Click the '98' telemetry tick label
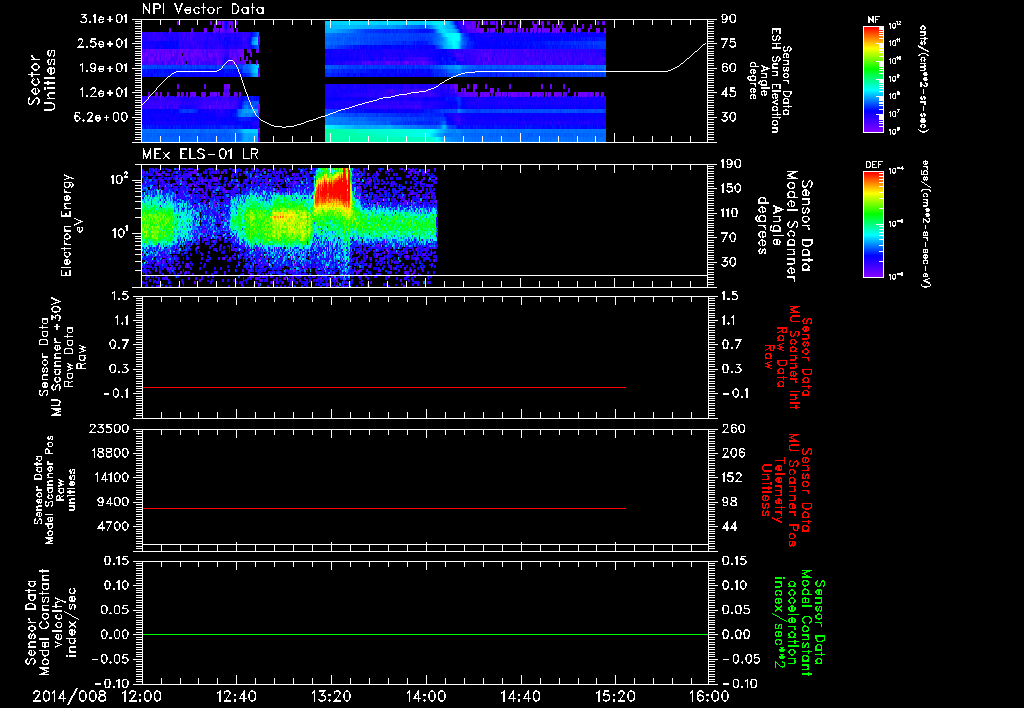Viewport: 1024px width, 708px height. pyautogui.click(x=728, y=502)
